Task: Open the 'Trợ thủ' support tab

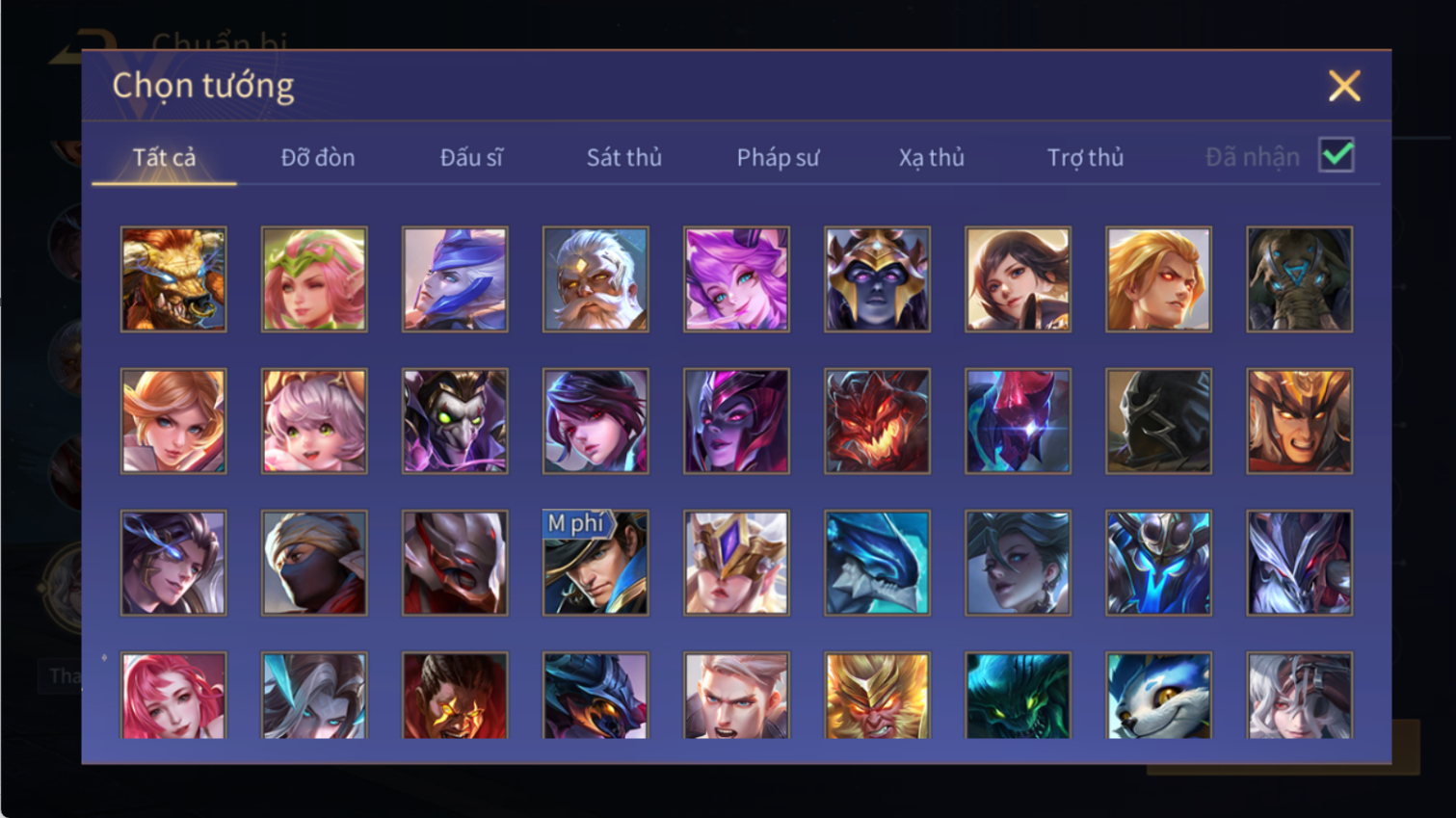Action: click(x=1085, y=157)
